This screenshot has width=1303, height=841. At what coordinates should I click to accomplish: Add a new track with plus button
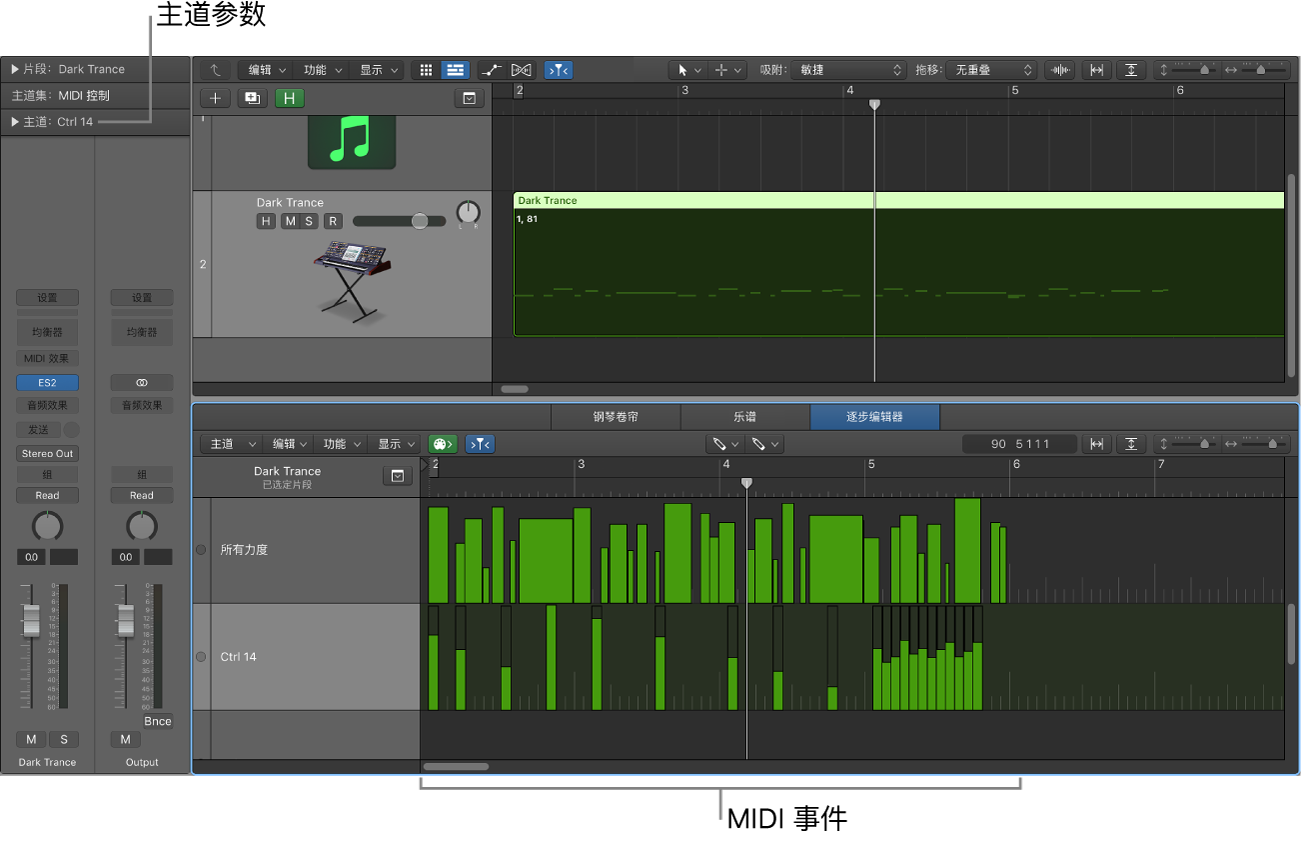click(215, 98)
